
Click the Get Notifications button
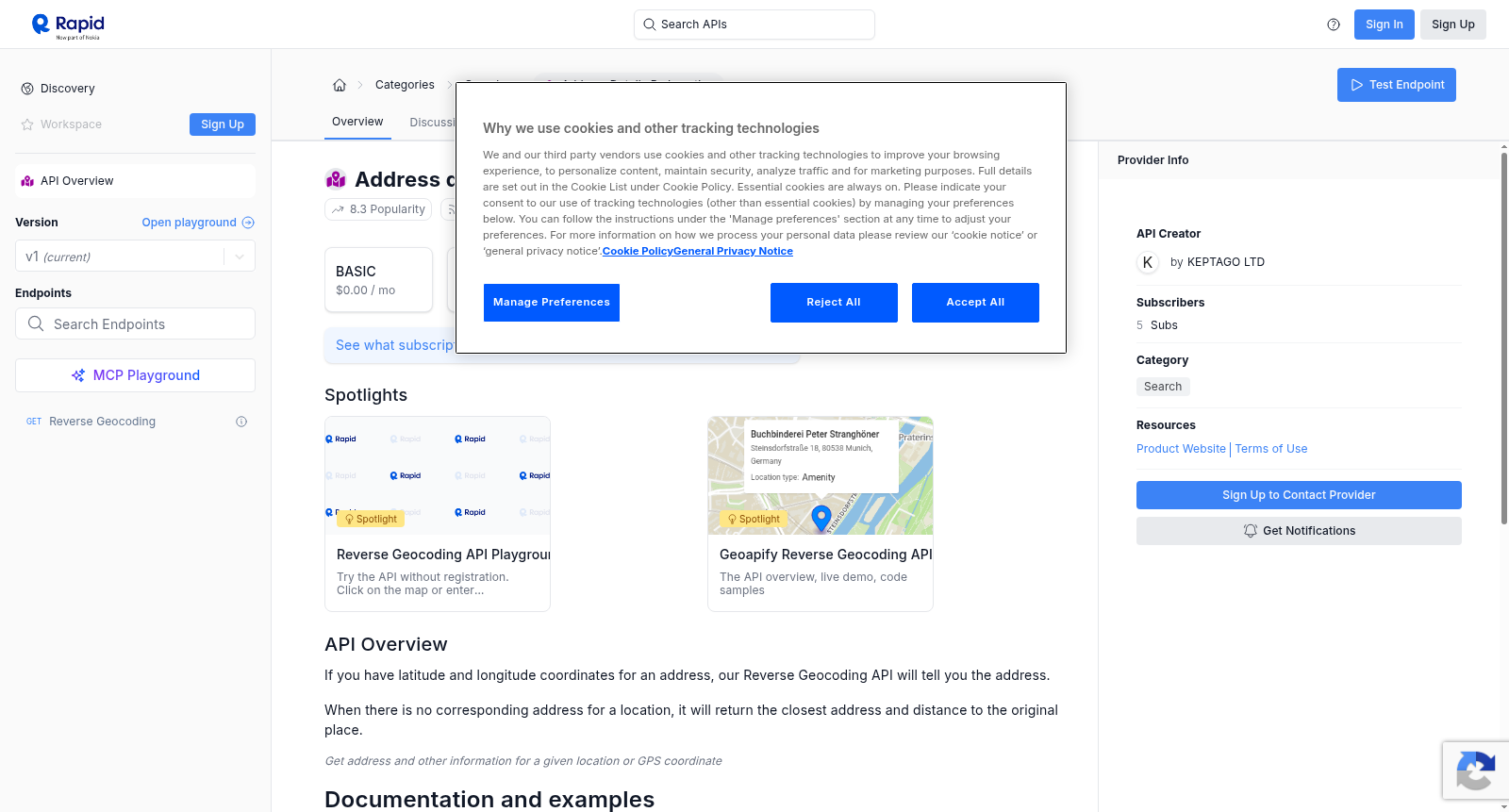pos(1299,531)
